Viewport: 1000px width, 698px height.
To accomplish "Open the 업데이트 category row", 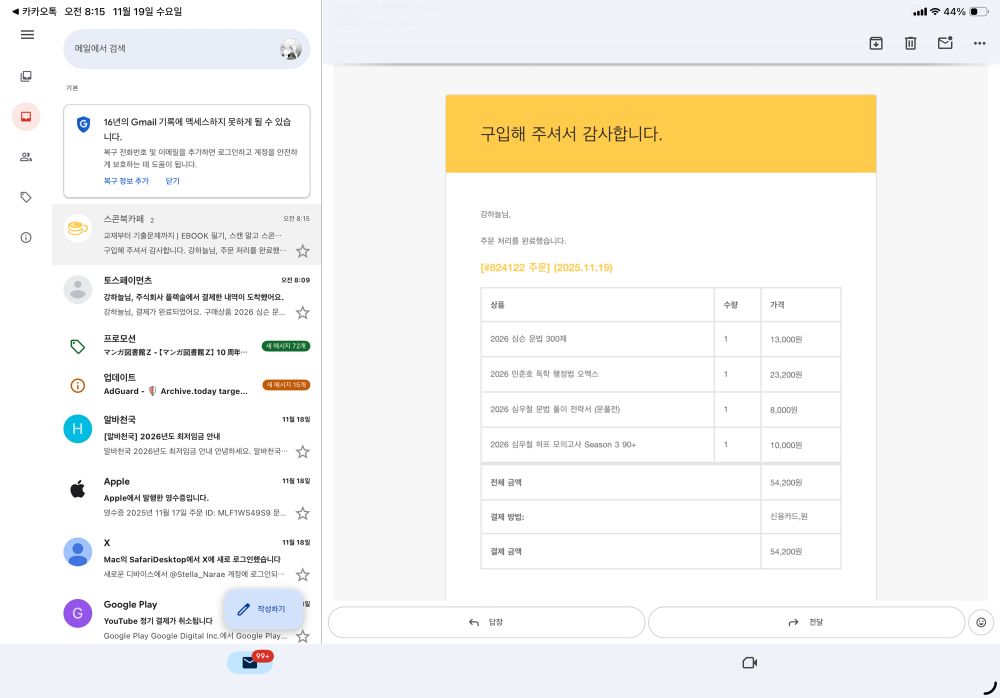I will pos(186,385).
